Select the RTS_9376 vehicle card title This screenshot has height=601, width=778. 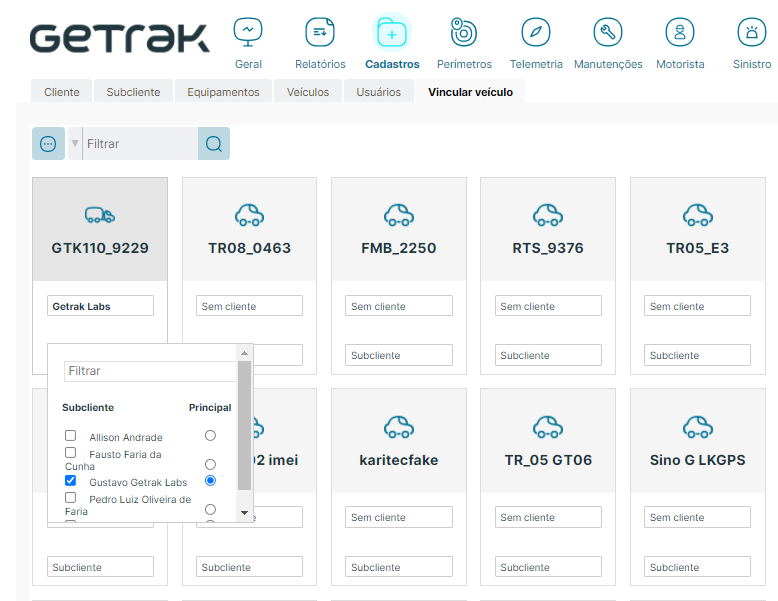click(x=548, y=248)
